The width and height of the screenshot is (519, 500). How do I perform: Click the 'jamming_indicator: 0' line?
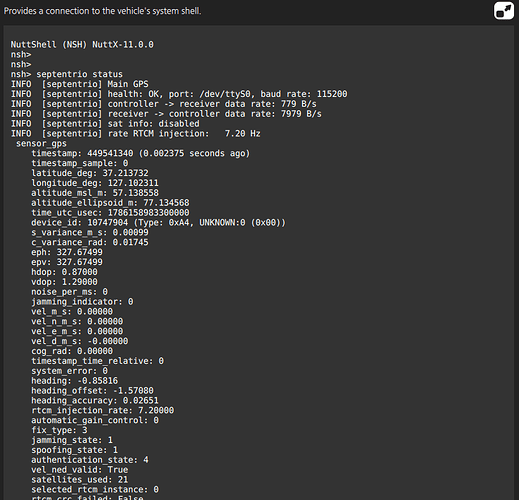click(x=82, y=302)
